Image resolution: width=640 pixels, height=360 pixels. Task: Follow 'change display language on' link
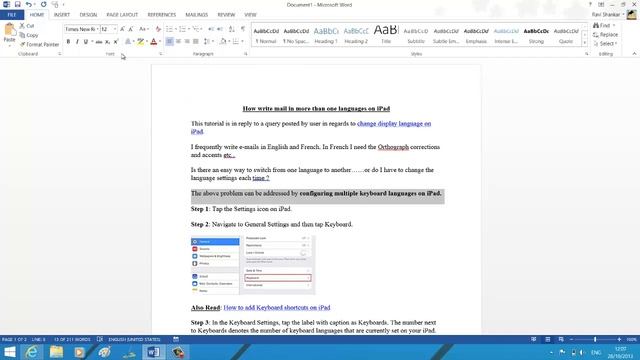[394, 124]
